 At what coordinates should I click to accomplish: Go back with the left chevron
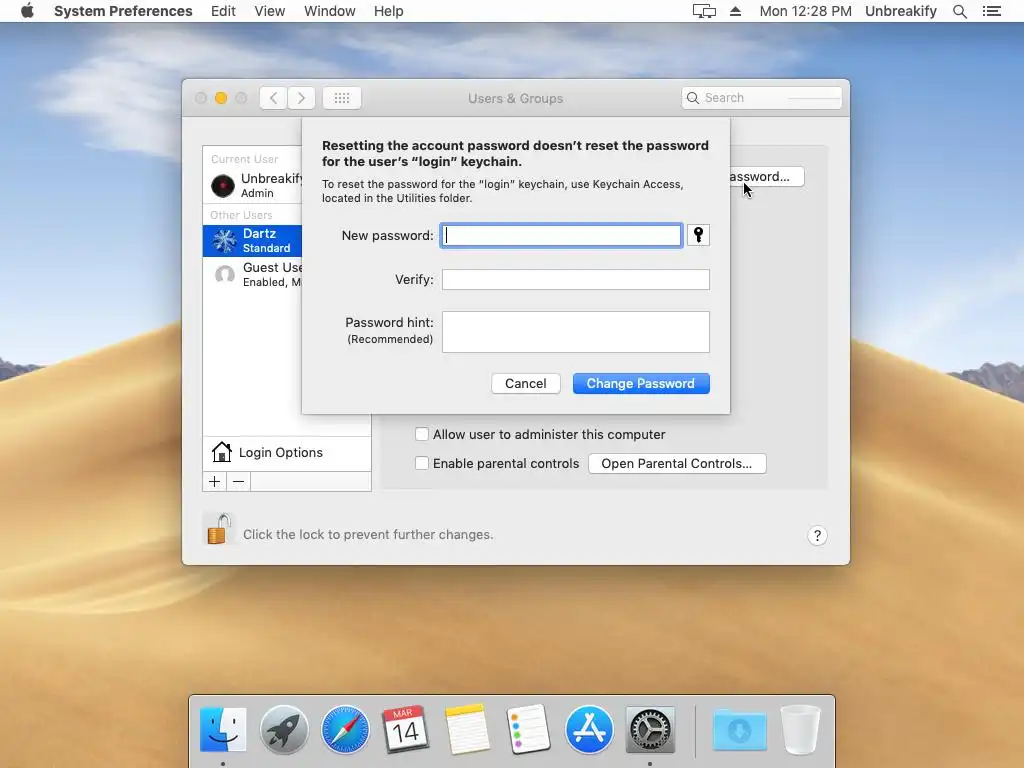[x=273, y=98]
